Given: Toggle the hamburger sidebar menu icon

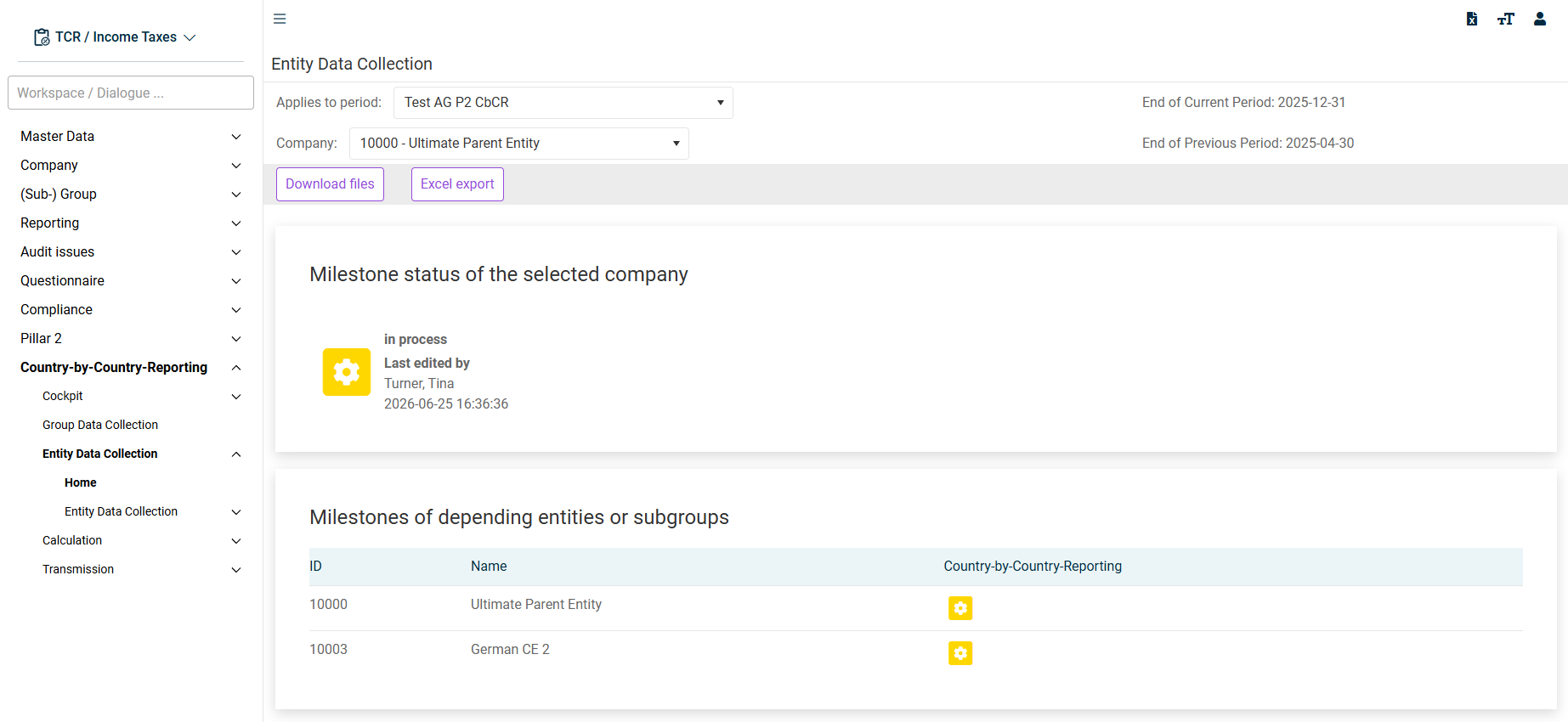Looking at the screenshot, I should [280, 19].
